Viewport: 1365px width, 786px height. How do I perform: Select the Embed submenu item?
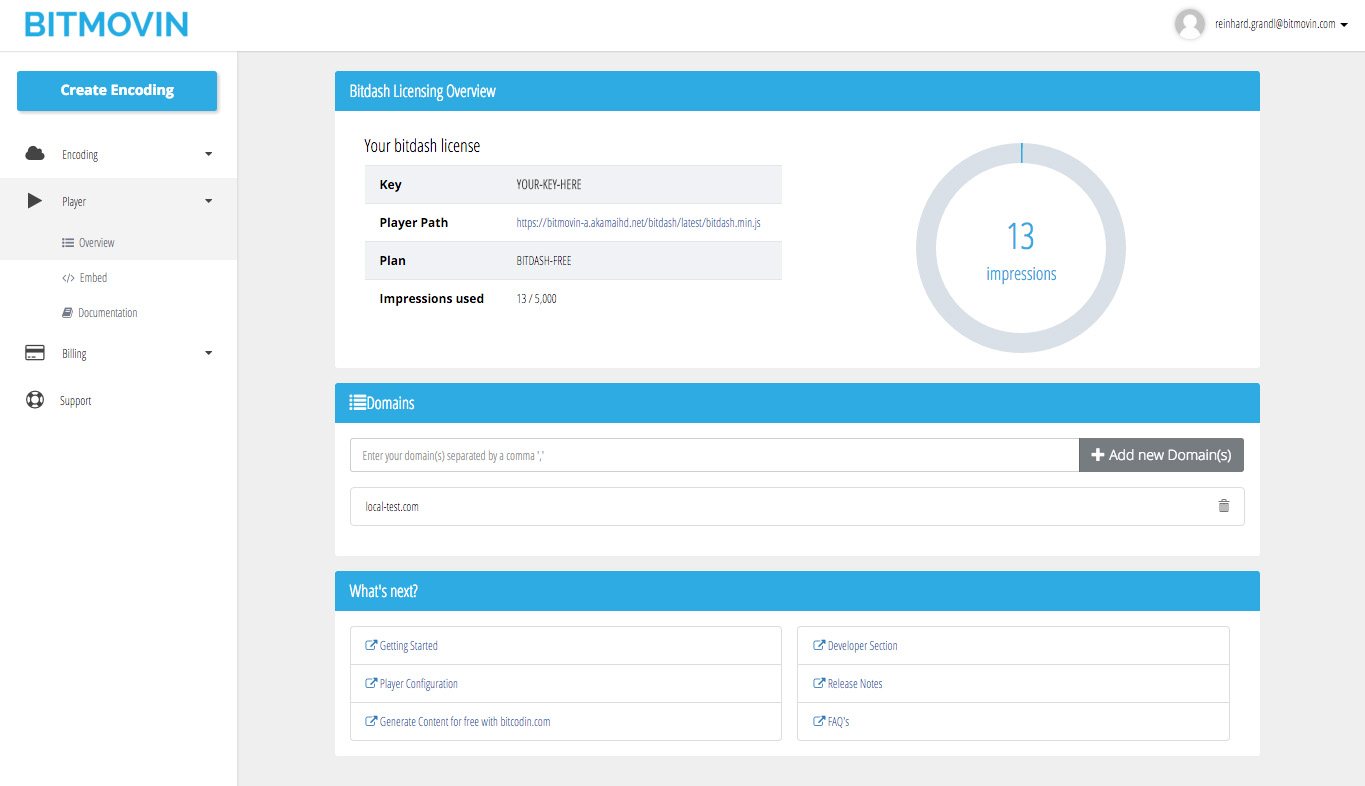93,278
